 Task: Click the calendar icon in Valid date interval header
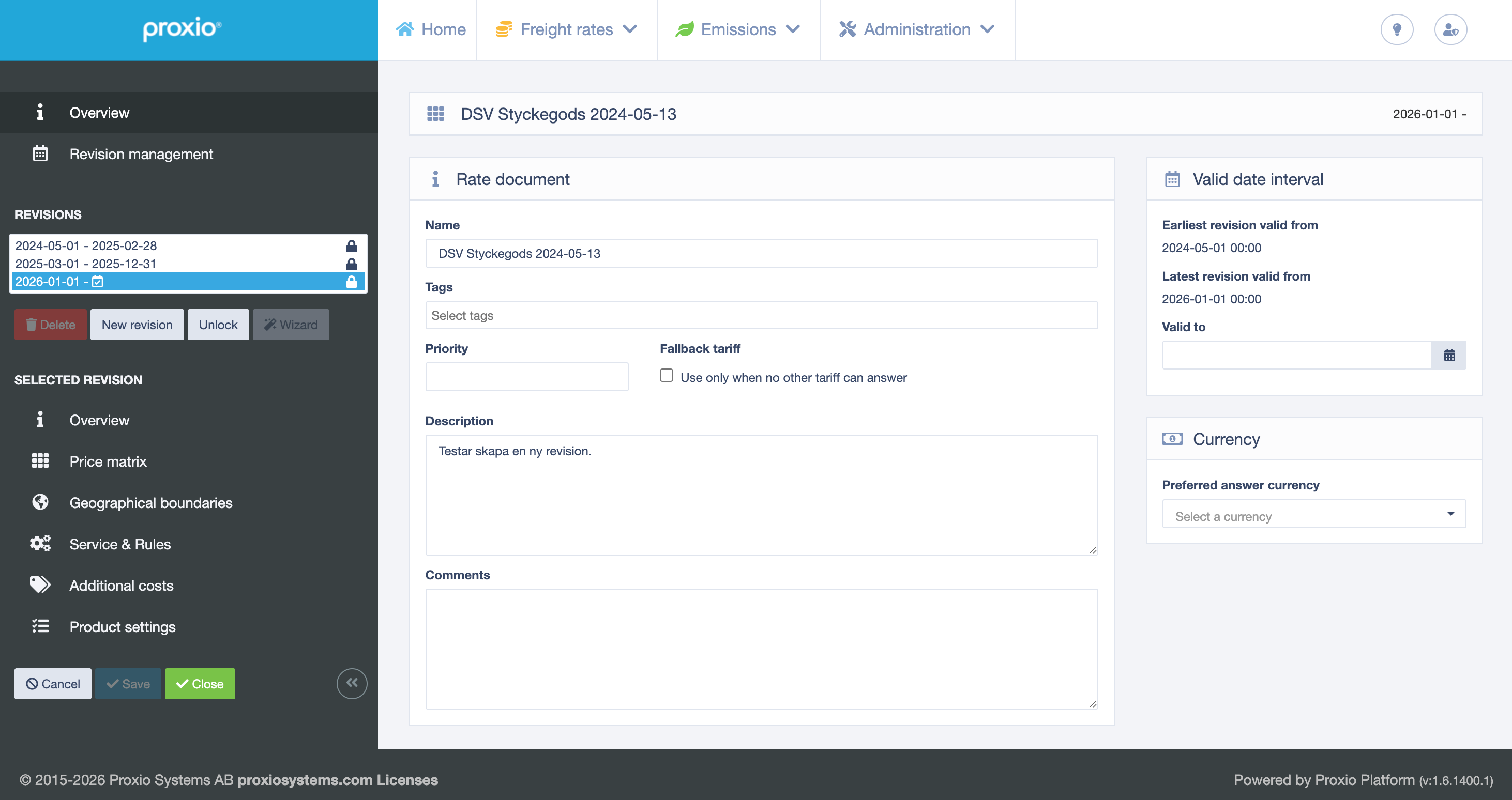click(1172, 179)
